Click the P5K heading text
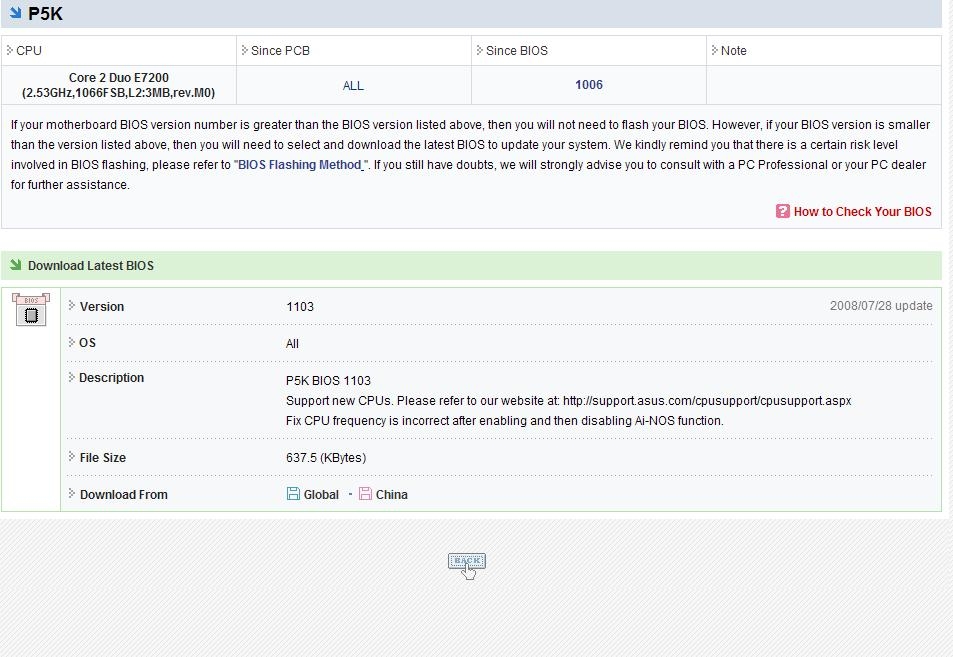953x657 pixels. coord(45,13)
